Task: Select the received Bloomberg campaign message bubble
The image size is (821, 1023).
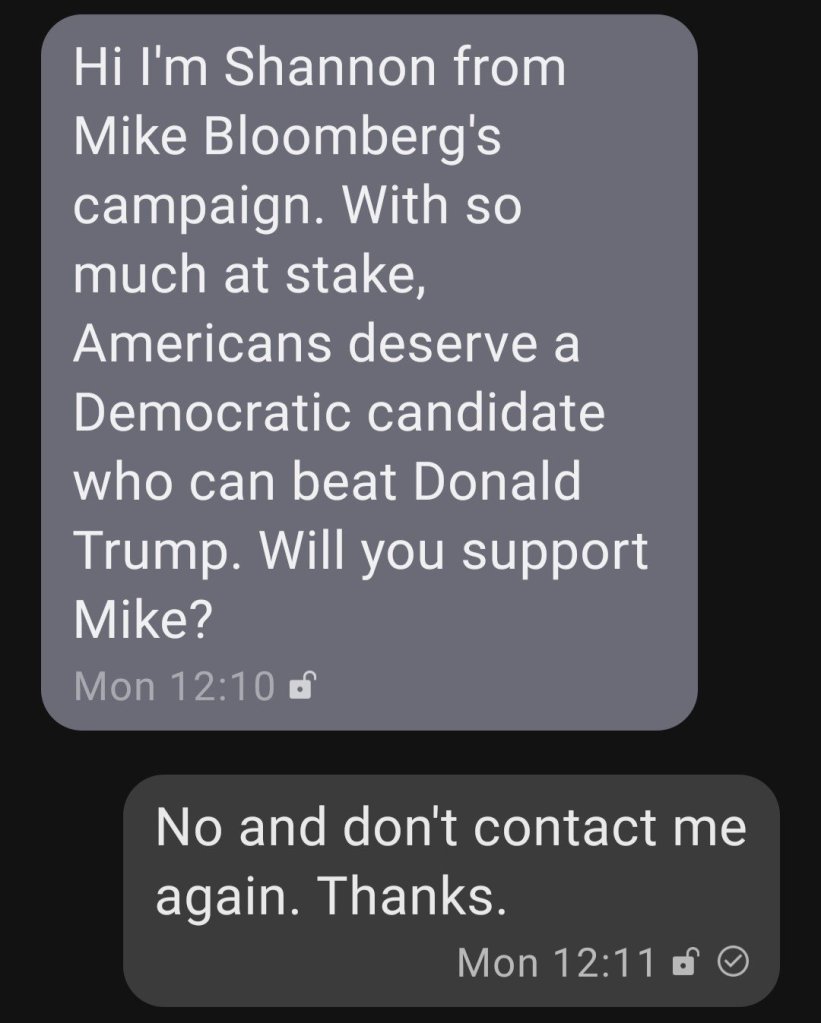Action: point(368,370)
